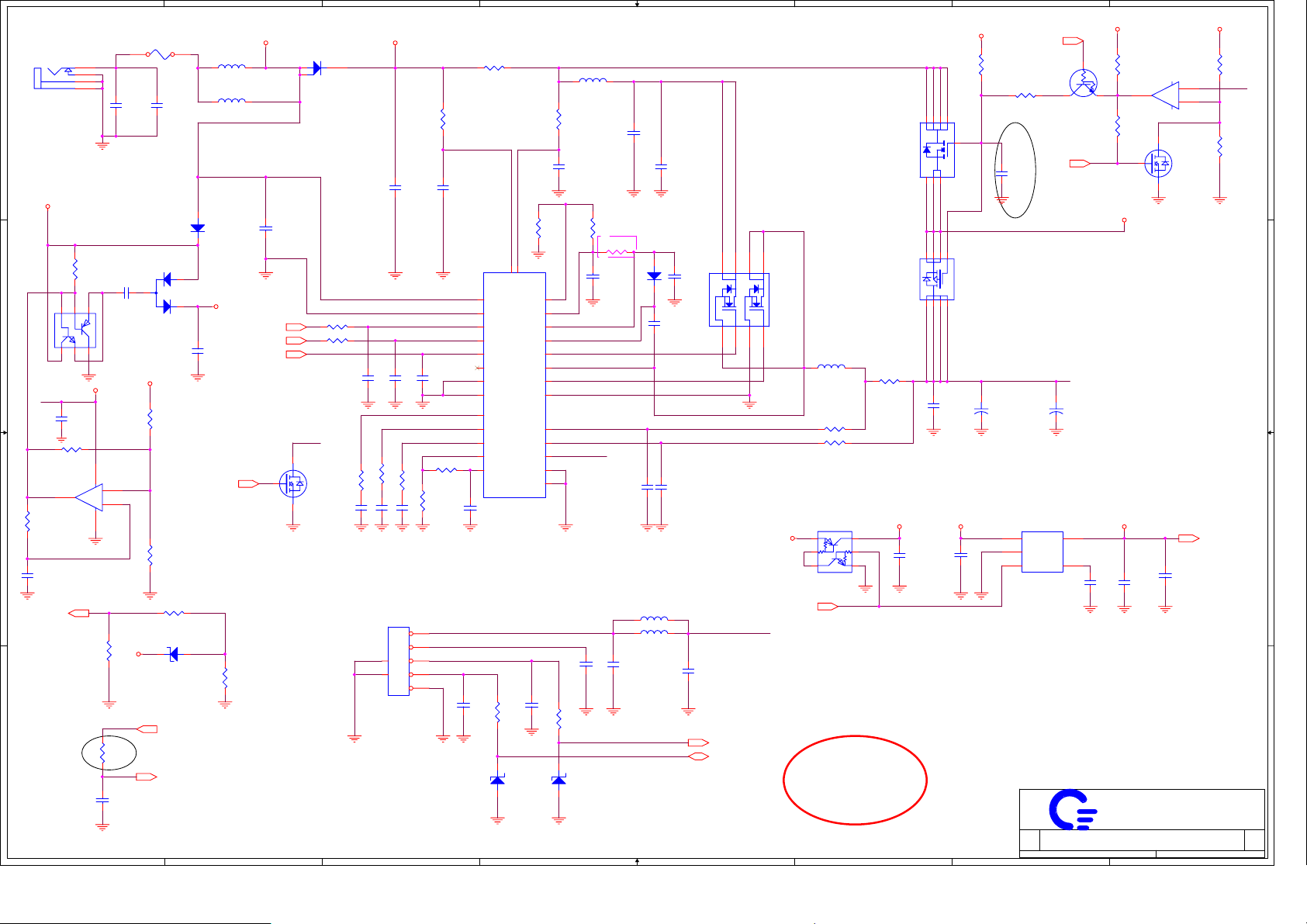
Task: Click the NPN transistor symbol
Action: click(x=1083, y=83)
